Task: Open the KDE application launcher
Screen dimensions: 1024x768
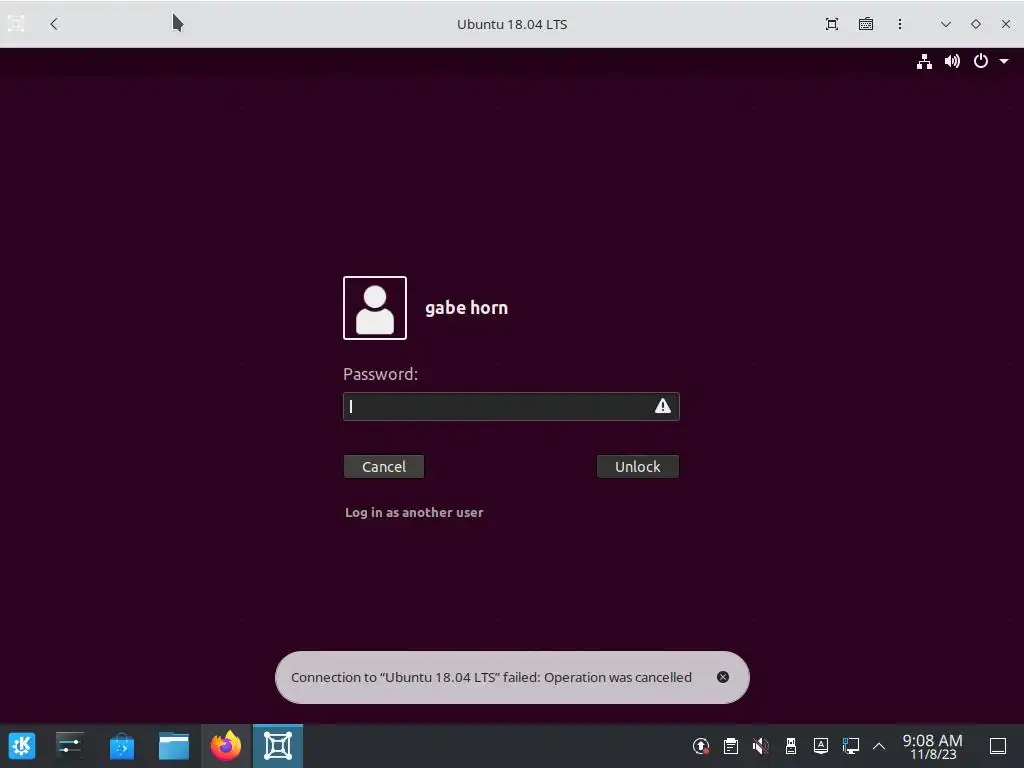Action: pos(22,746)
